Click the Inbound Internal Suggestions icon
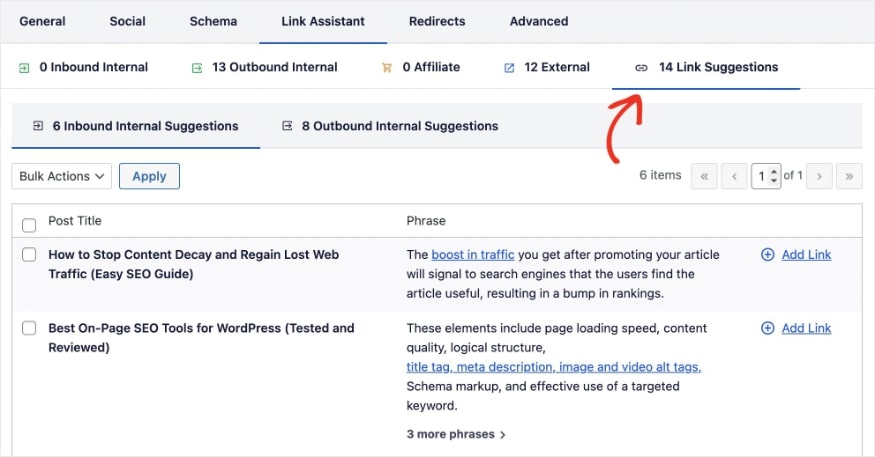875x457 pixels. coord(37,126)
